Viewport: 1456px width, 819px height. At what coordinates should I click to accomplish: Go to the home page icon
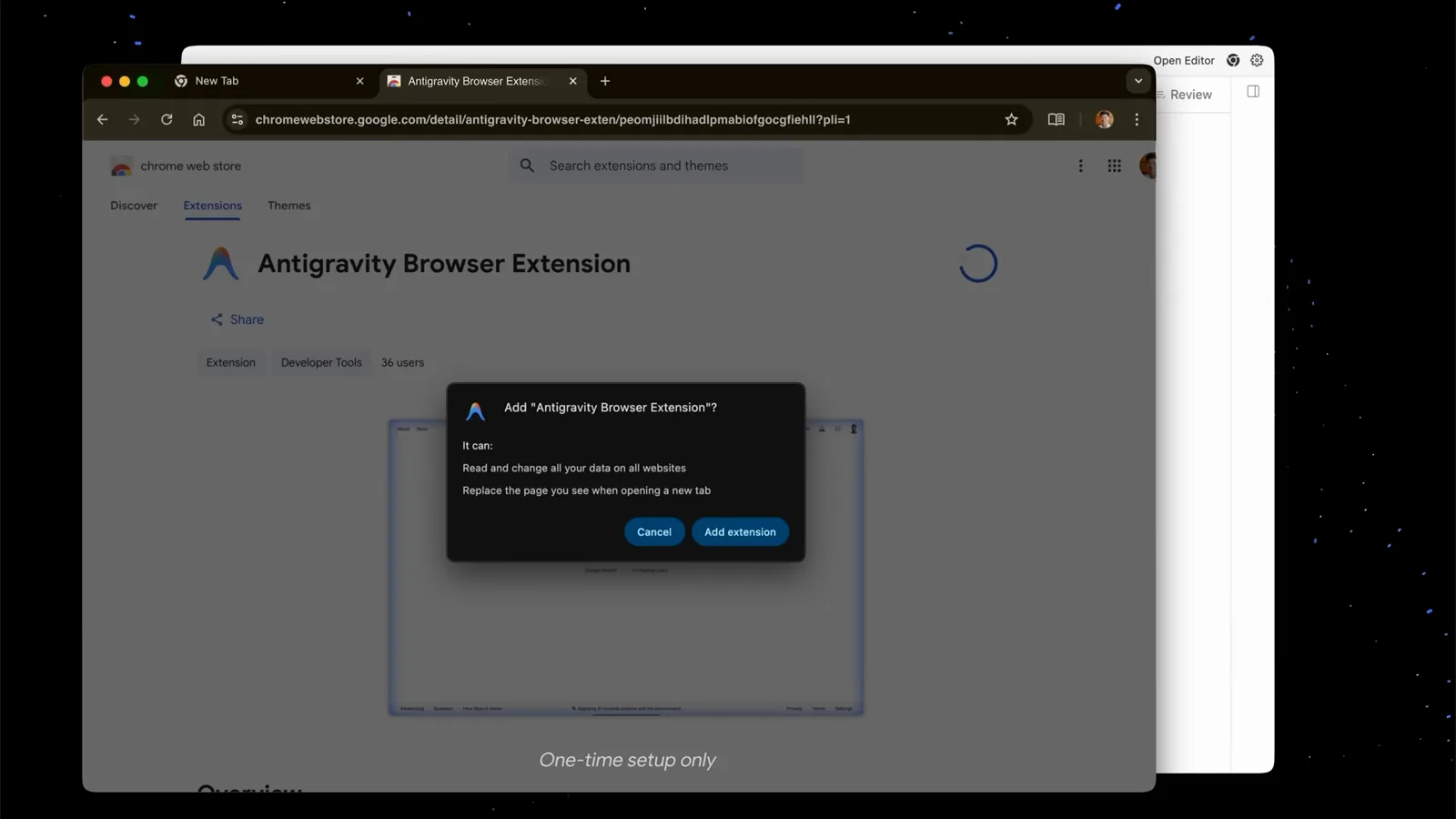(198, 119)
